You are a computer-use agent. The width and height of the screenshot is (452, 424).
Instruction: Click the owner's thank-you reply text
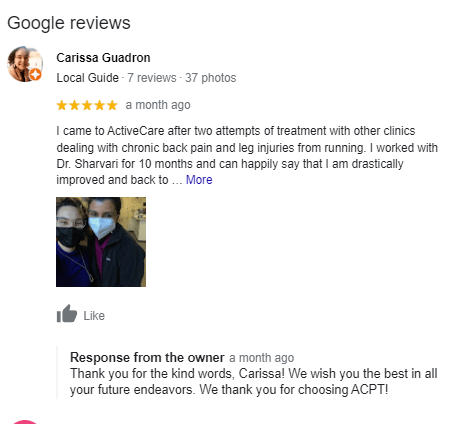coord(254,381)
